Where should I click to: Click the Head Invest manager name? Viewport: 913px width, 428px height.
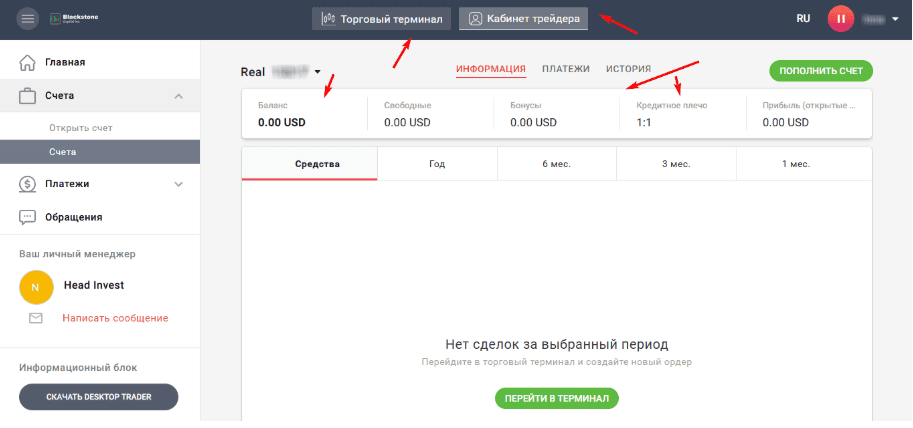[94, 285]
